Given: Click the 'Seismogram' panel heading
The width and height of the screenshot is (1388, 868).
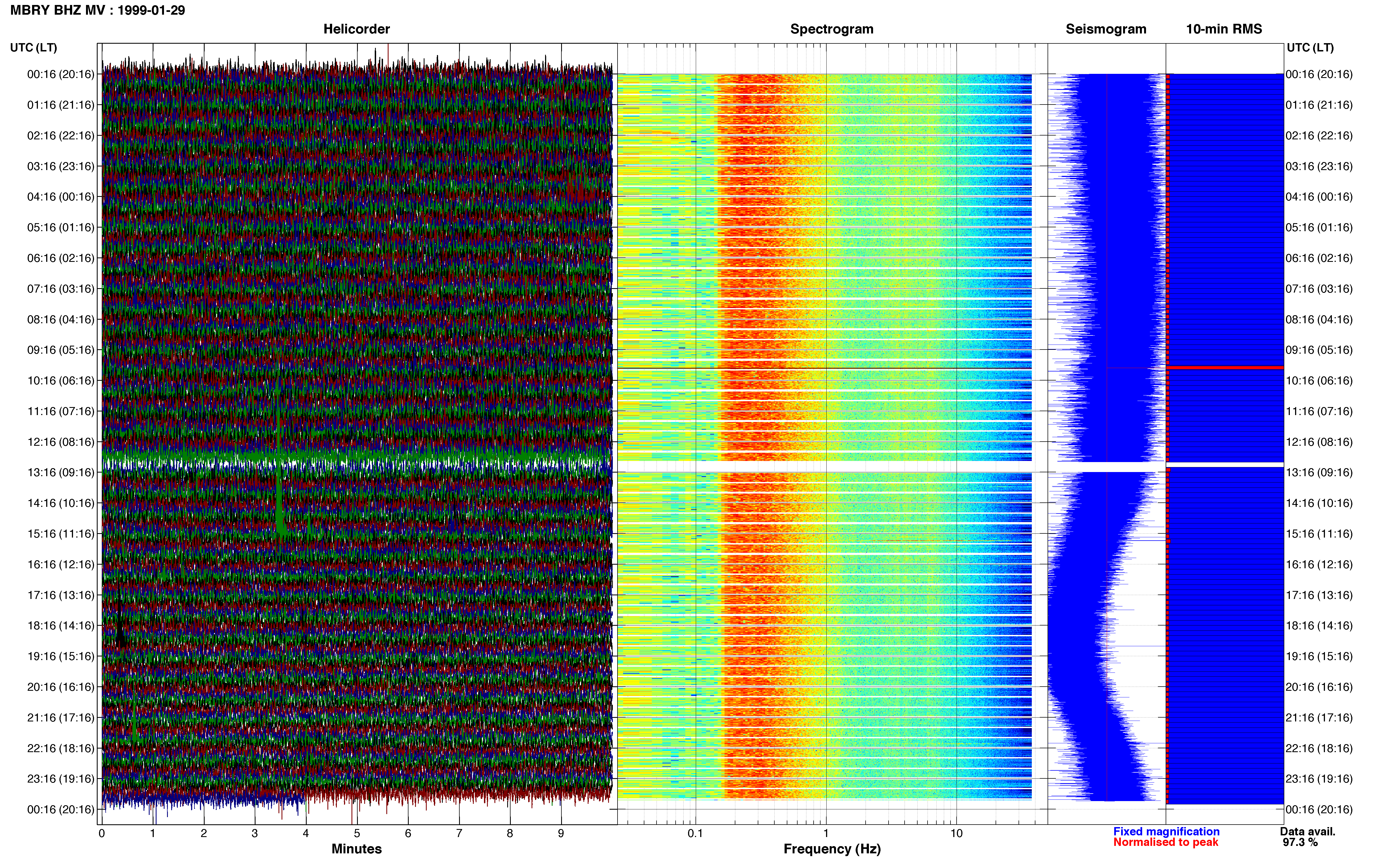Looking at the screenshot, I should point(1106,29).
